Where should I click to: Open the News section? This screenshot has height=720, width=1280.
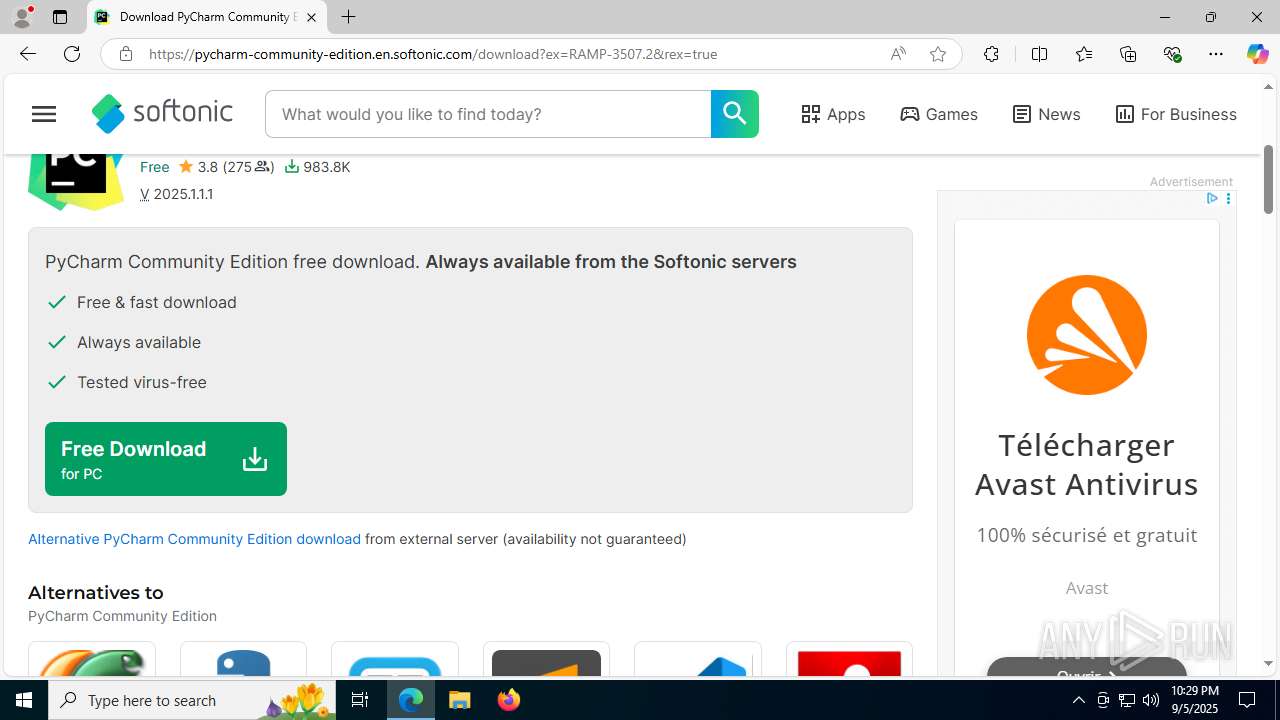[1046, 114]
